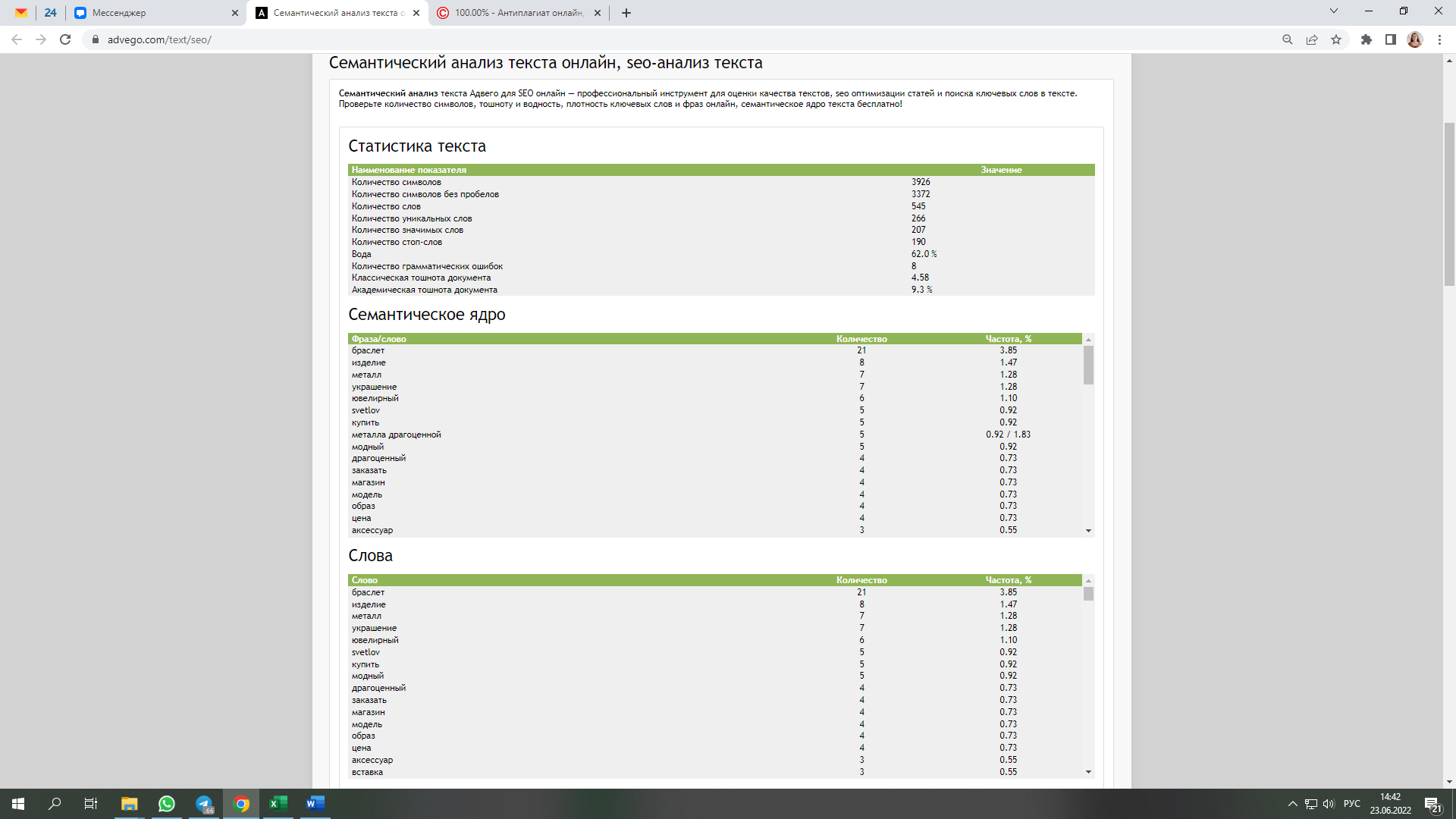The image size is (1456, 819).
Task: Launch Excel from the taskbar
Action: point(278,804)
